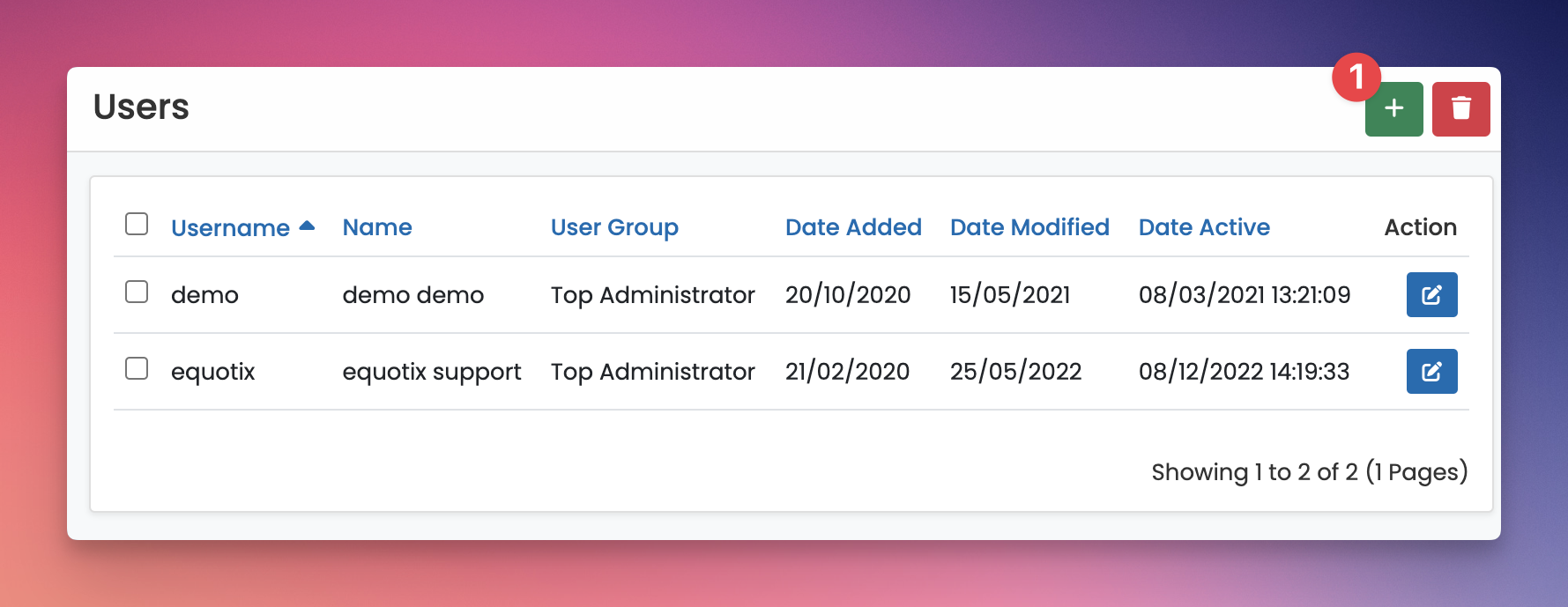Sort the table by Username column
The height and width of the screenshot is (607, 1568).
point(230,227)
